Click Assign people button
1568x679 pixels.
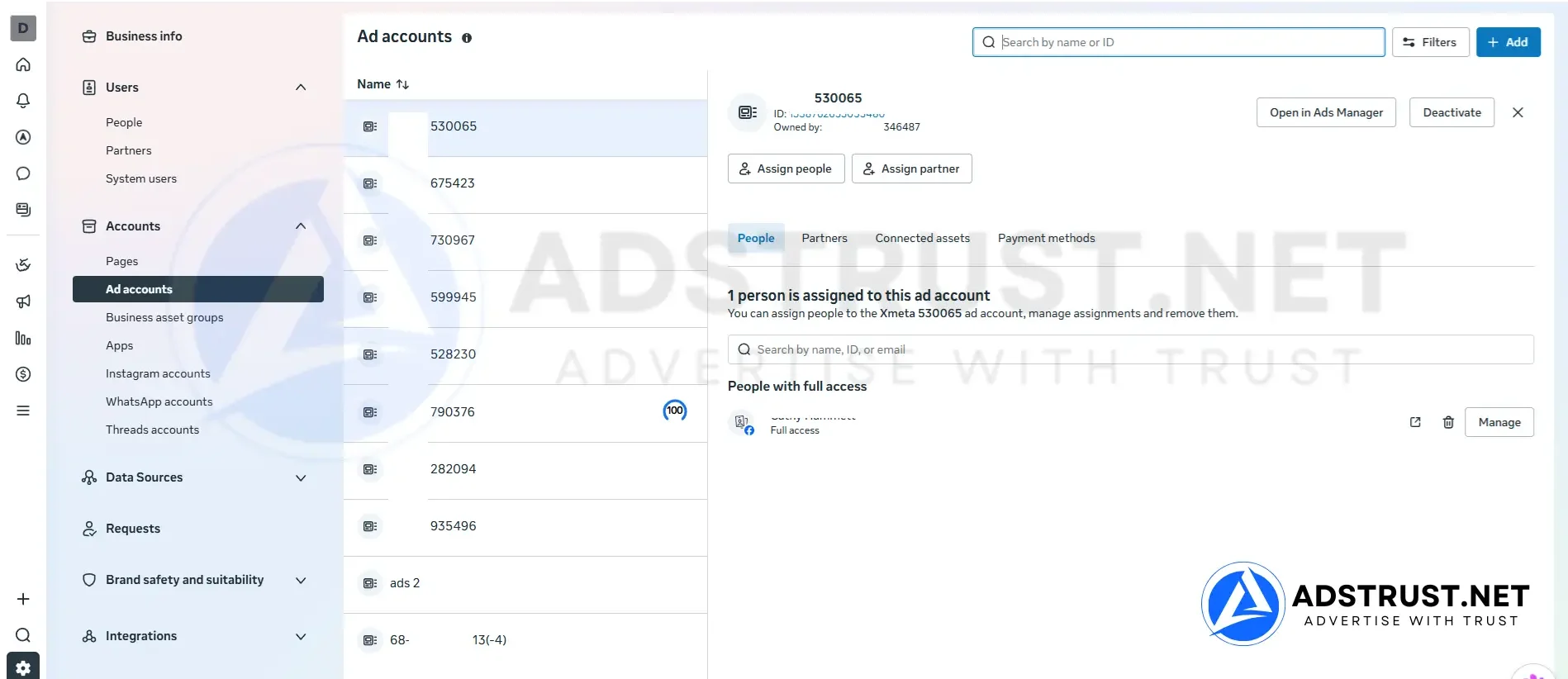786,169
